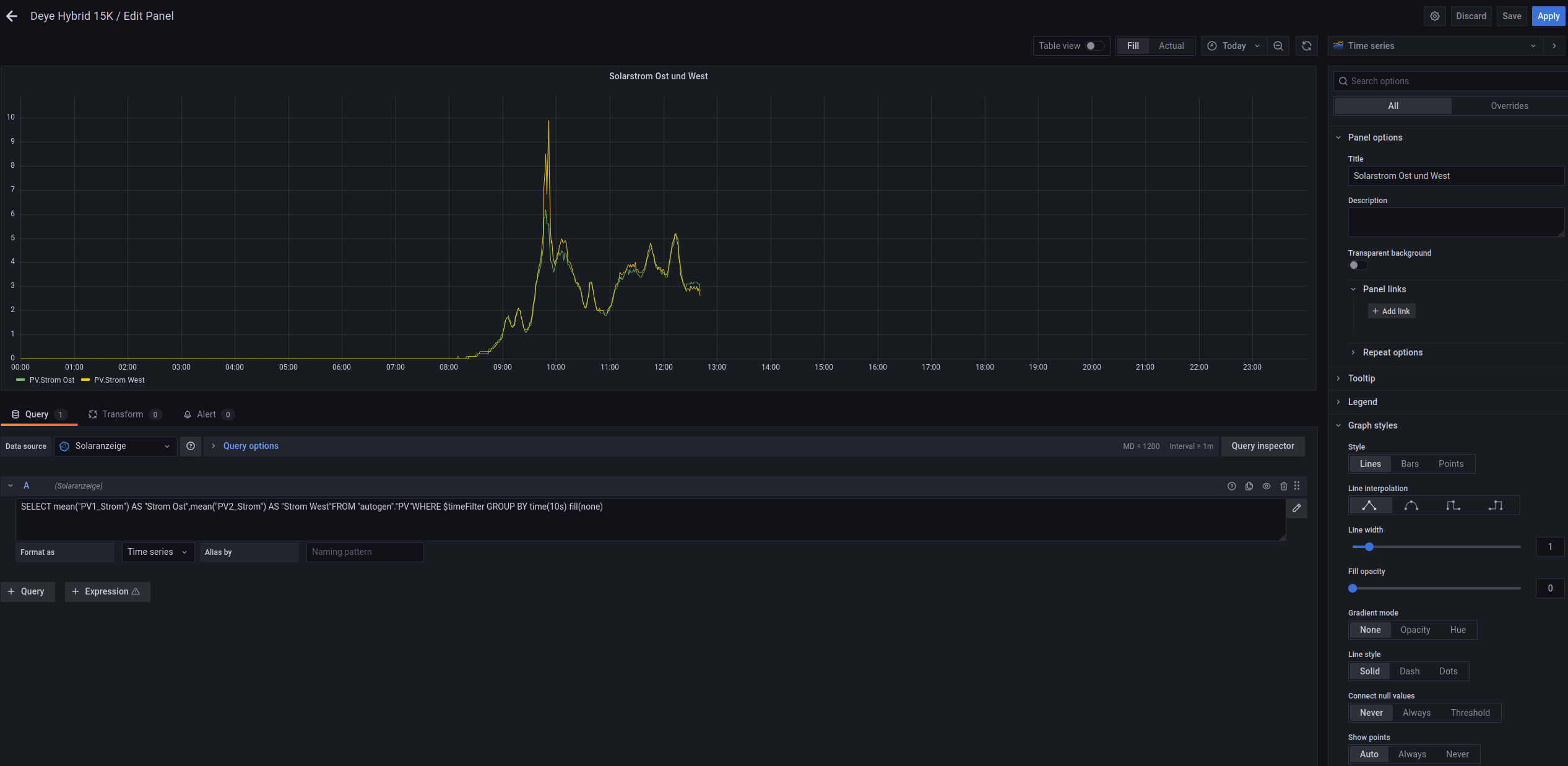Click the zoom out time range icon
The image size is (1568, 766).
pos(1278,46)
